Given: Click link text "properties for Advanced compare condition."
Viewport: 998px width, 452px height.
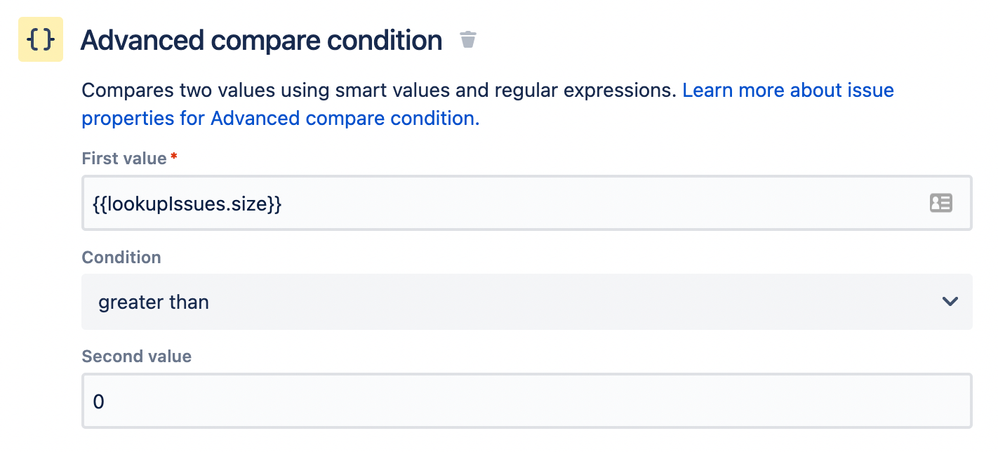Looking at the screenshot, I should (280, 118).
